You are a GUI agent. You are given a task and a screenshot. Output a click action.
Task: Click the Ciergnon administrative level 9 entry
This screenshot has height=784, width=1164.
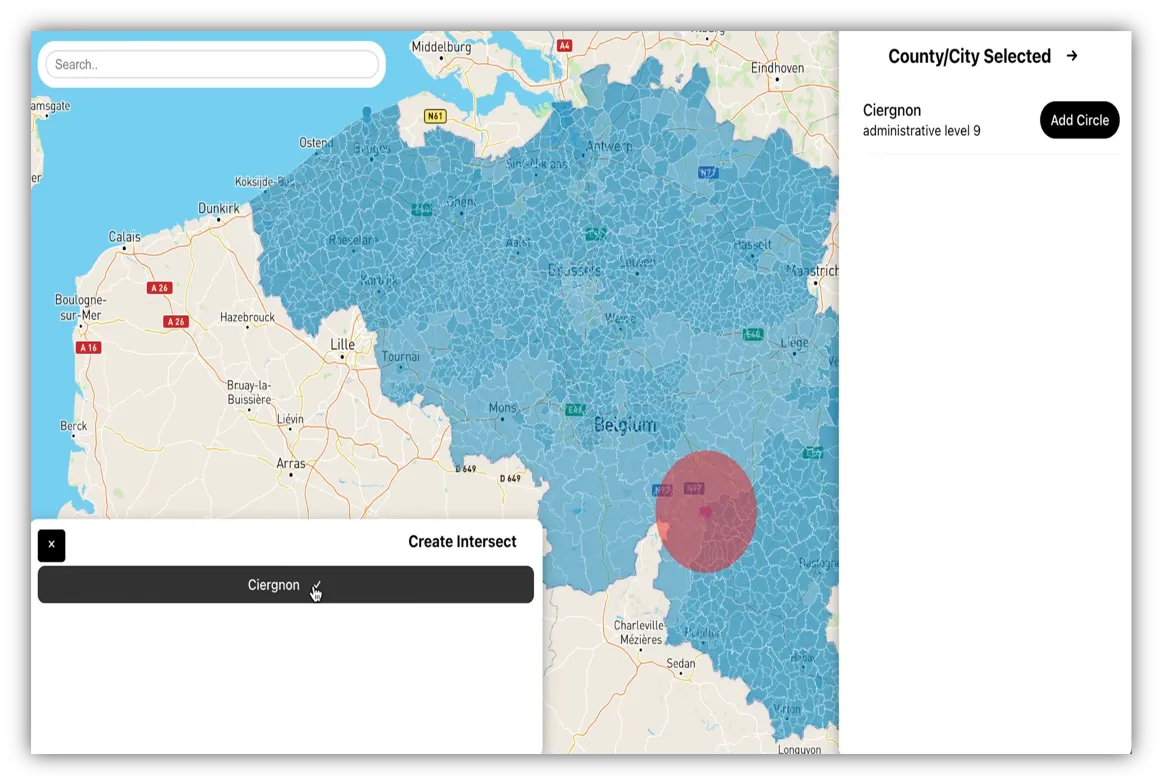click(x=922, y=119)
